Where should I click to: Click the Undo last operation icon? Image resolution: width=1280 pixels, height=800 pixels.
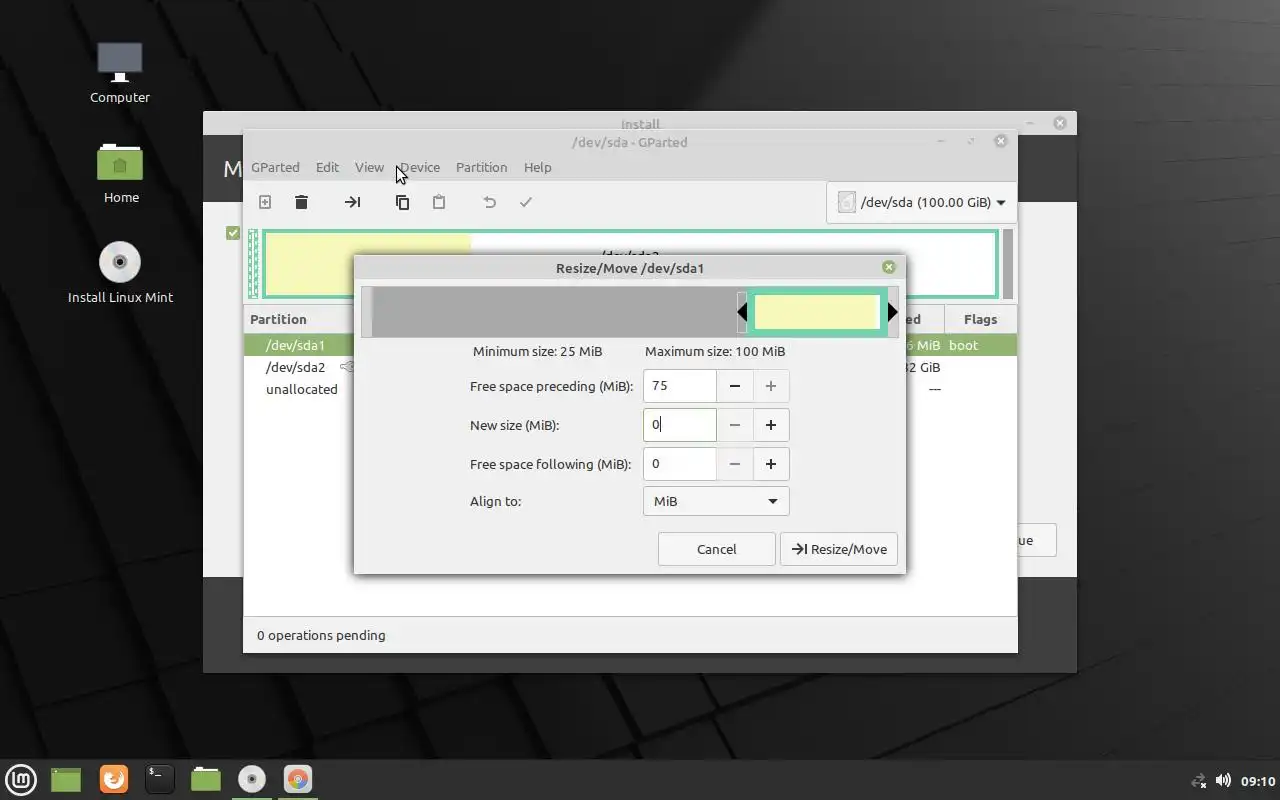(x=489, y=202)
